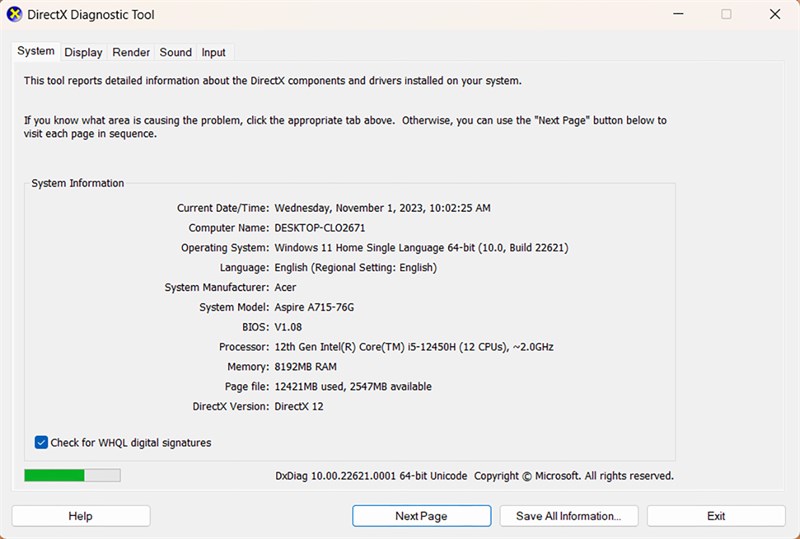Close the DirectX Diagnostic Tool window

(x=776, y=14)
